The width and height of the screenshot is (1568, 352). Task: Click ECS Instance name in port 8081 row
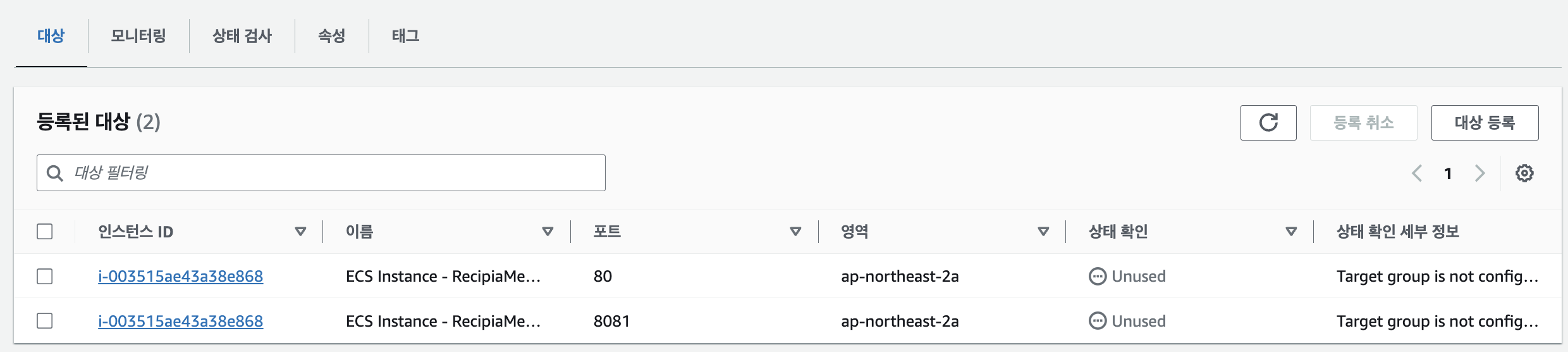(443, 321)
